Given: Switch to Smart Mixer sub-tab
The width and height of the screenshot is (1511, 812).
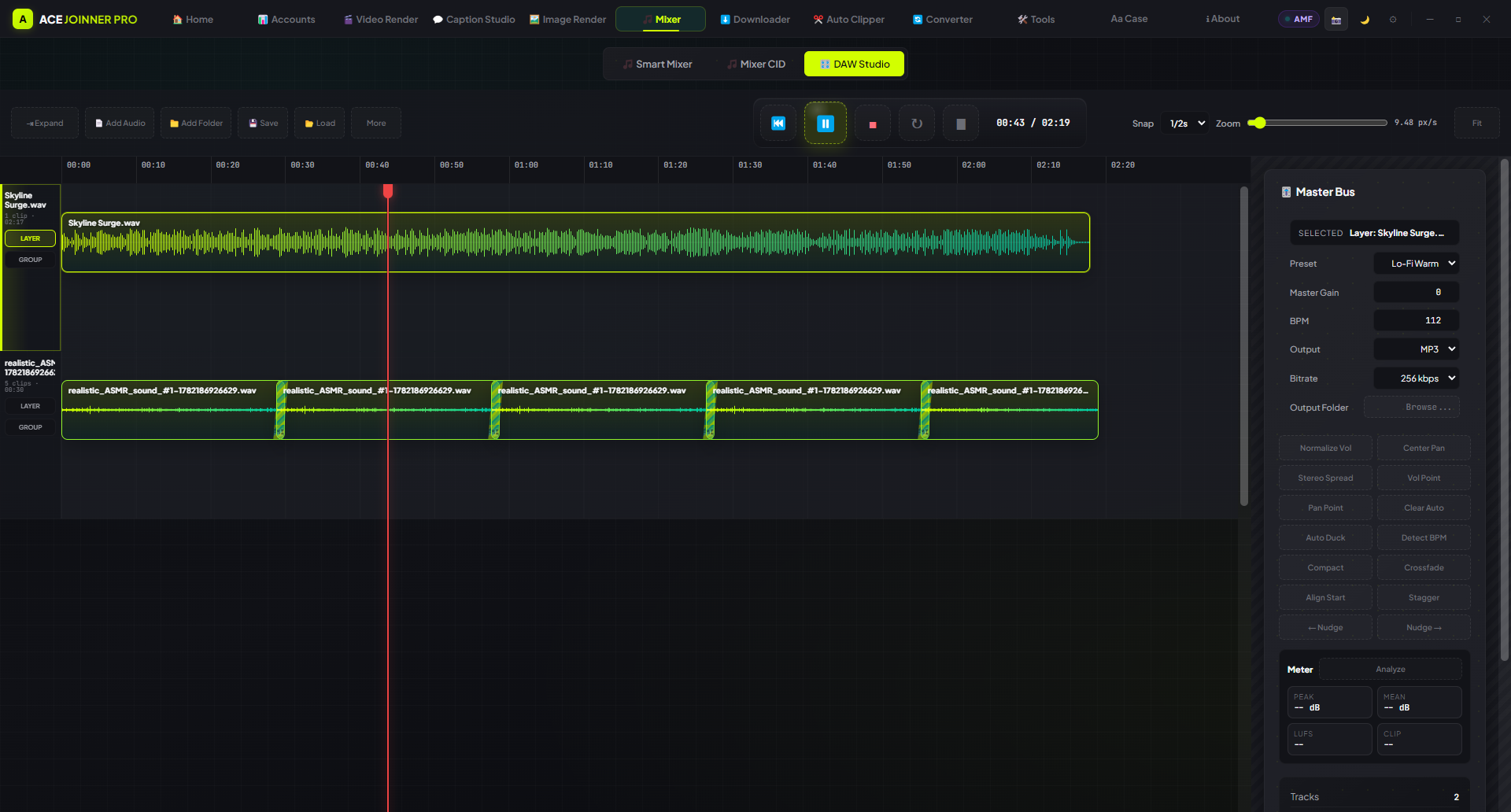Looking at the screenshot, I should [658, 65].
